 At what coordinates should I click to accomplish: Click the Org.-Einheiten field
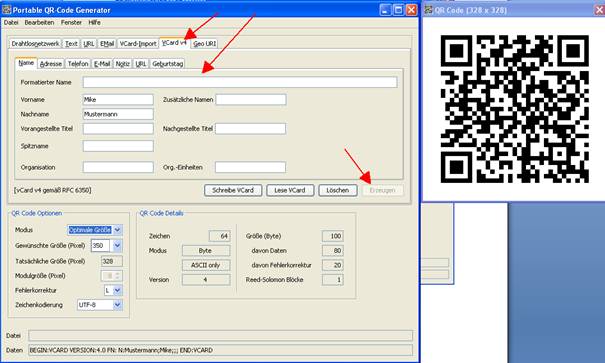click(250, 167)
